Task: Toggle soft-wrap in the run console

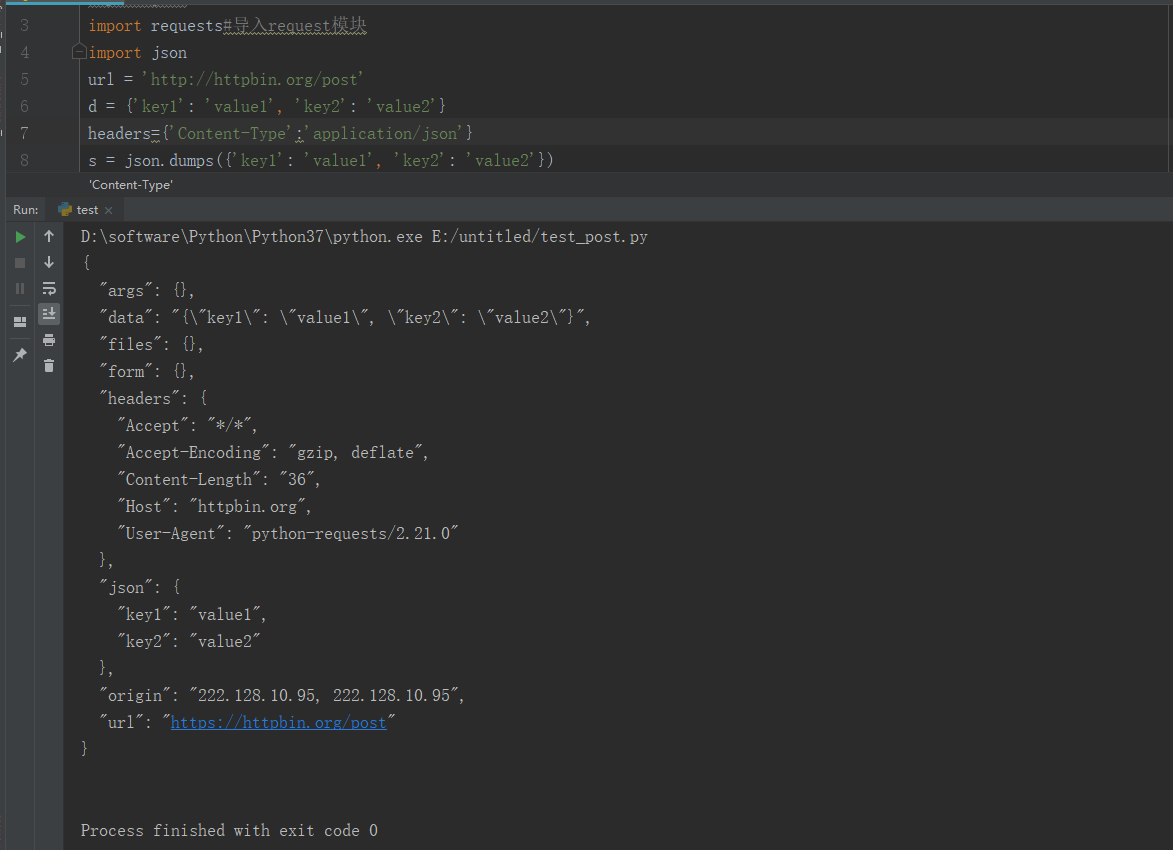Action: 49,288
